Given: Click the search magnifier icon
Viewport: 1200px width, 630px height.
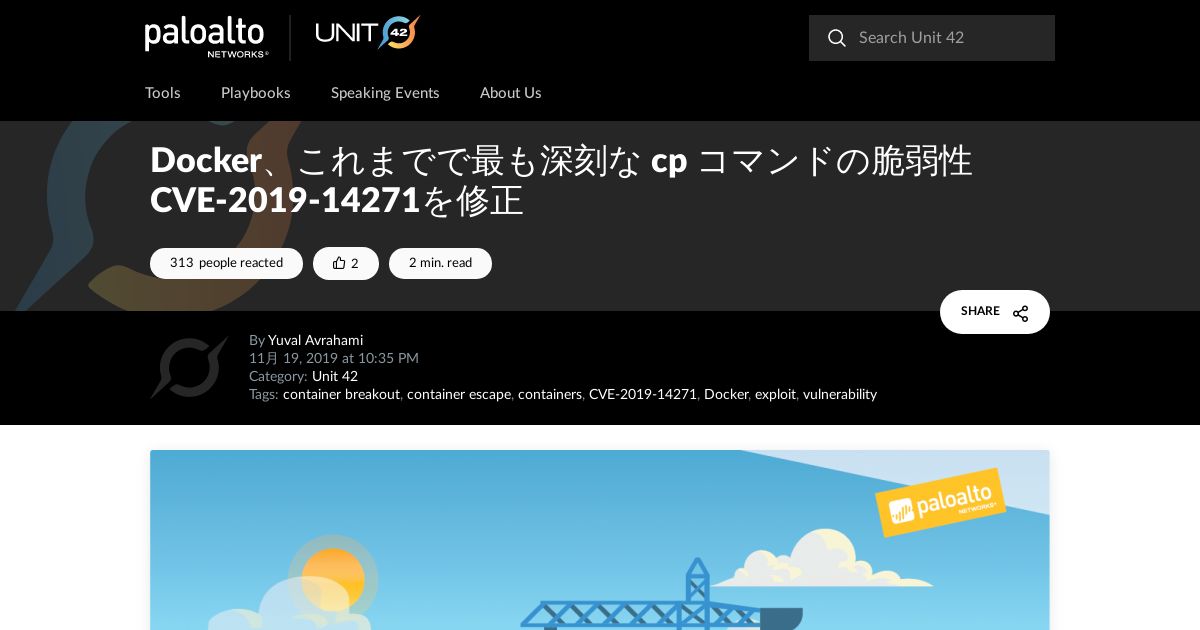Looking at the screenshot, I should tap(837, 38).
